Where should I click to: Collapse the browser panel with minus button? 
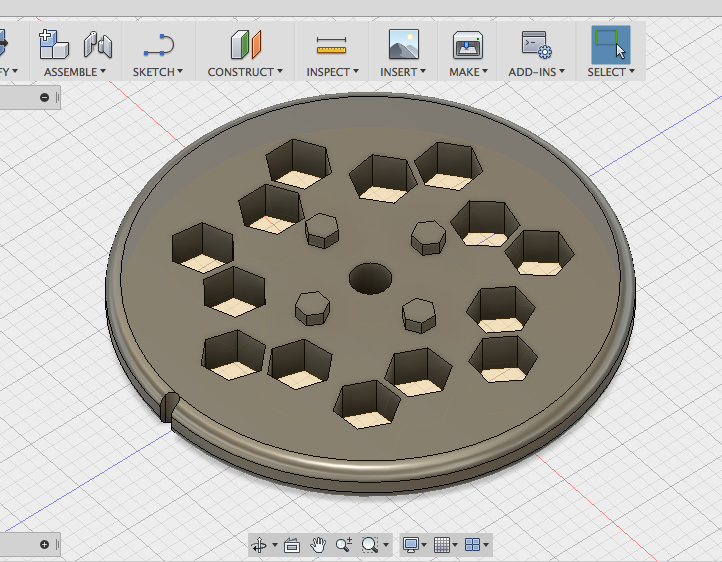pos(45,97)
